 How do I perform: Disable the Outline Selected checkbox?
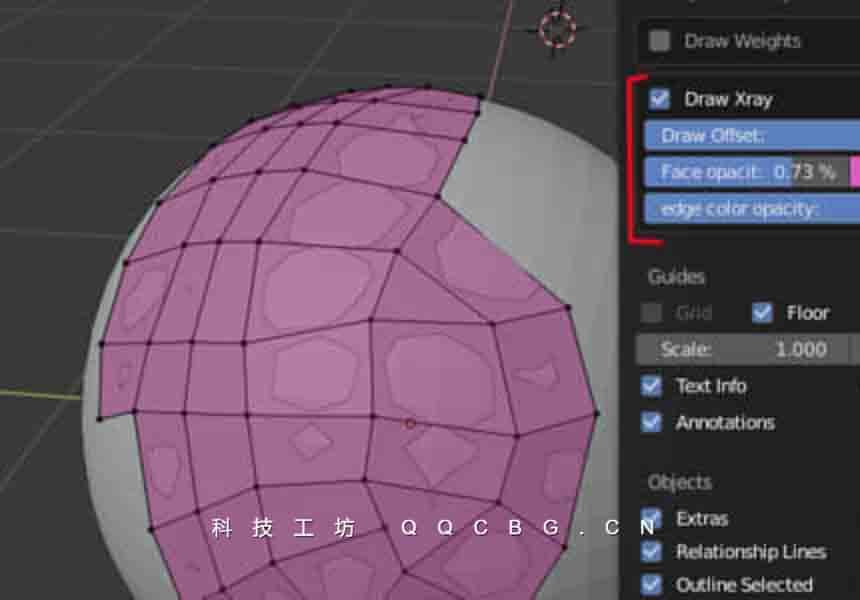(x=652, y=584)
